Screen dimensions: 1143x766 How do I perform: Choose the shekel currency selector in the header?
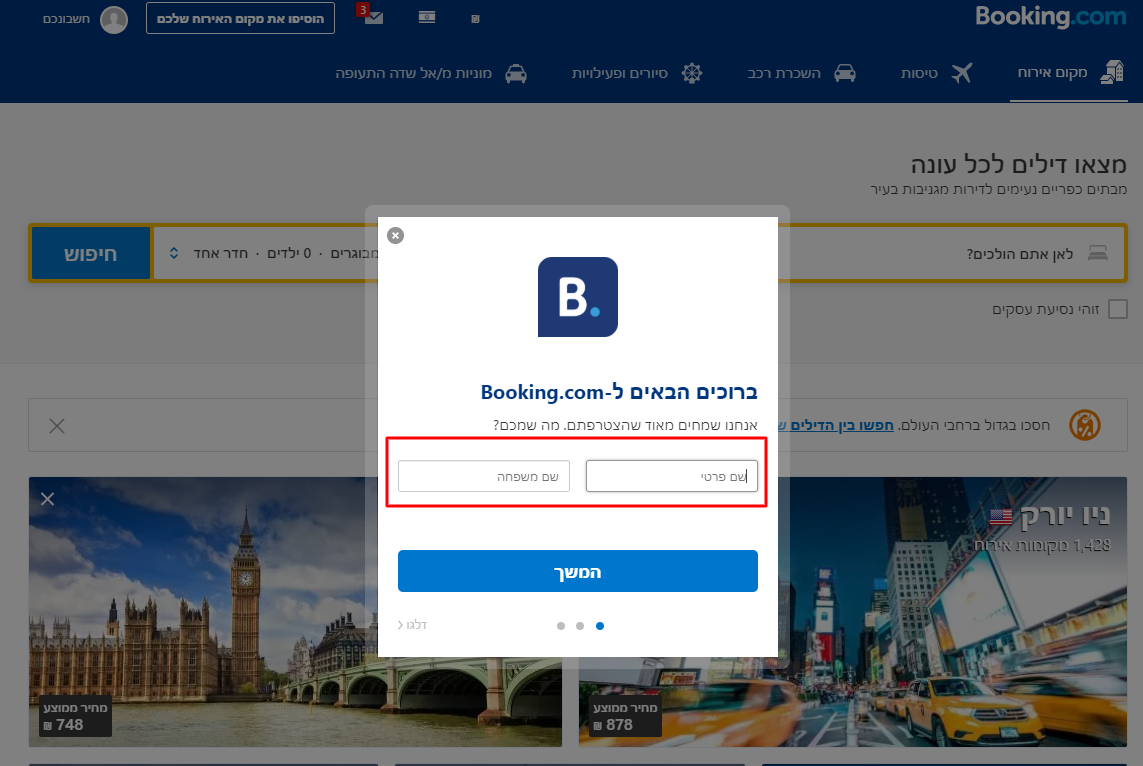coord(475,19)
